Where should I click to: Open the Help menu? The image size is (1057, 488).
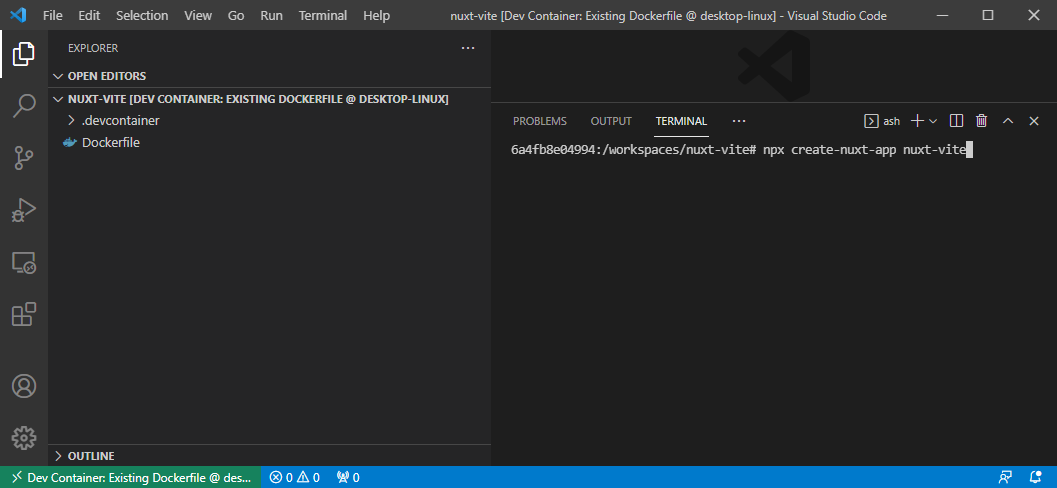(377, 16)
